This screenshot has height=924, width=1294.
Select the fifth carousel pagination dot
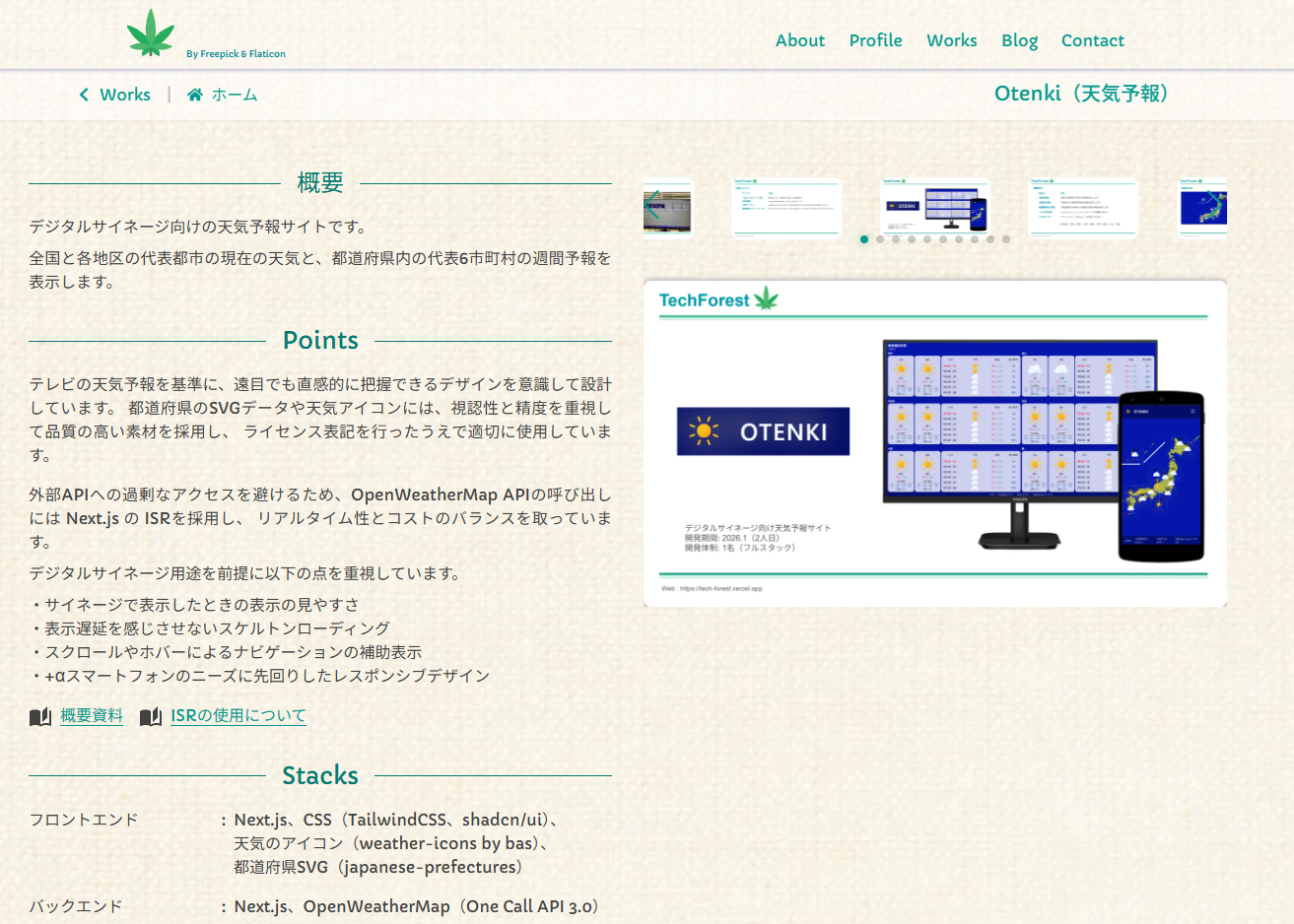[927, 239]
